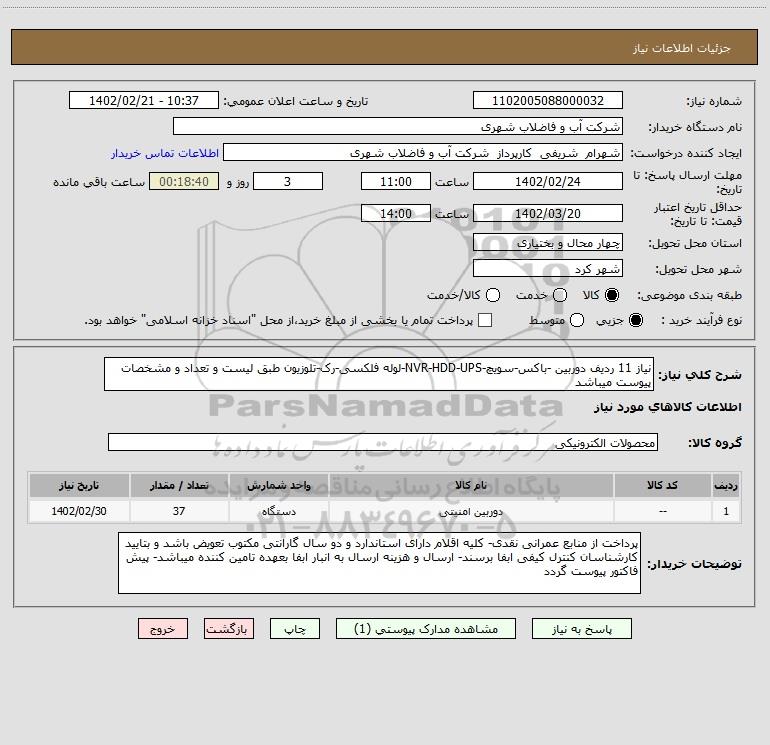The image size is (770, 745).
Task: Click the گروه کالا field محصولات الکترونیکی
Action: click(383, 442)
